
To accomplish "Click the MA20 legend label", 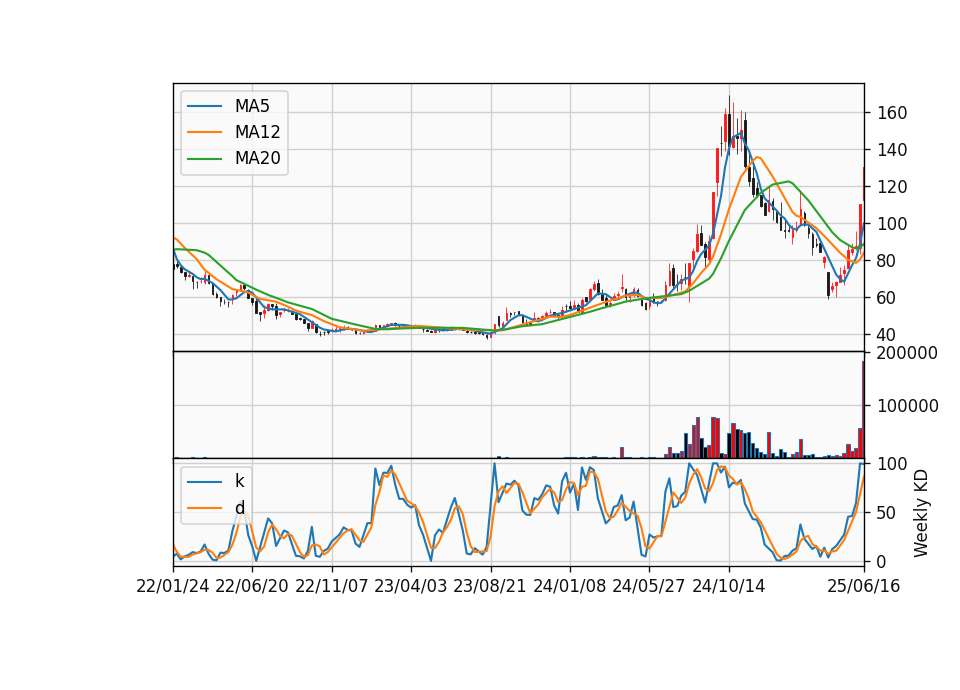I will click(257, 159).
